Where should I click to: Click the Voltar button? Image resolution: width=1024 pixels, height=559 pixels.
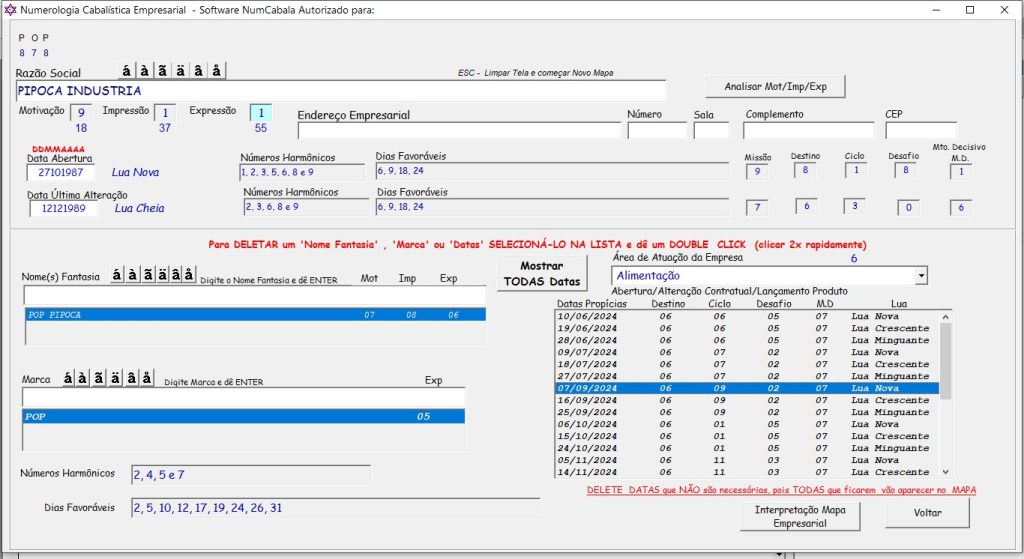point(927,514)
